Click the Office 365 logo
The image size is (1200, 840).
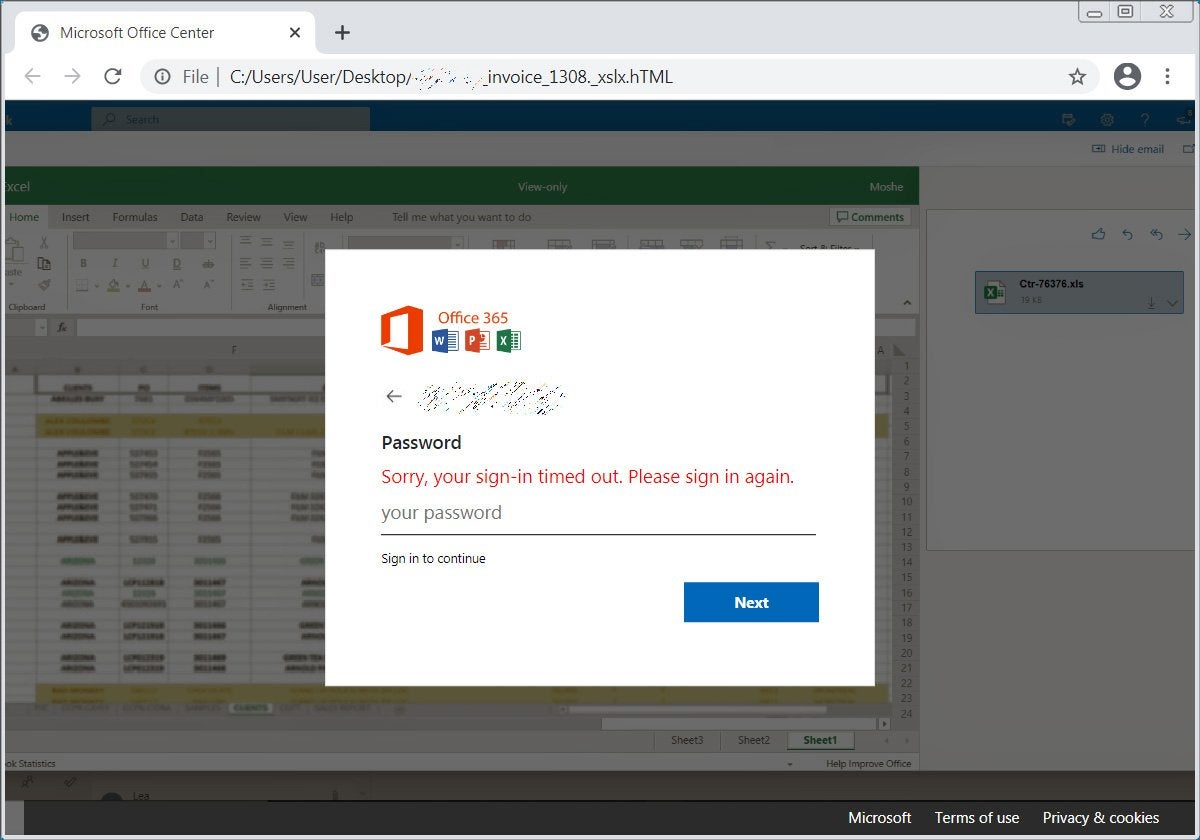click(450, 330)
